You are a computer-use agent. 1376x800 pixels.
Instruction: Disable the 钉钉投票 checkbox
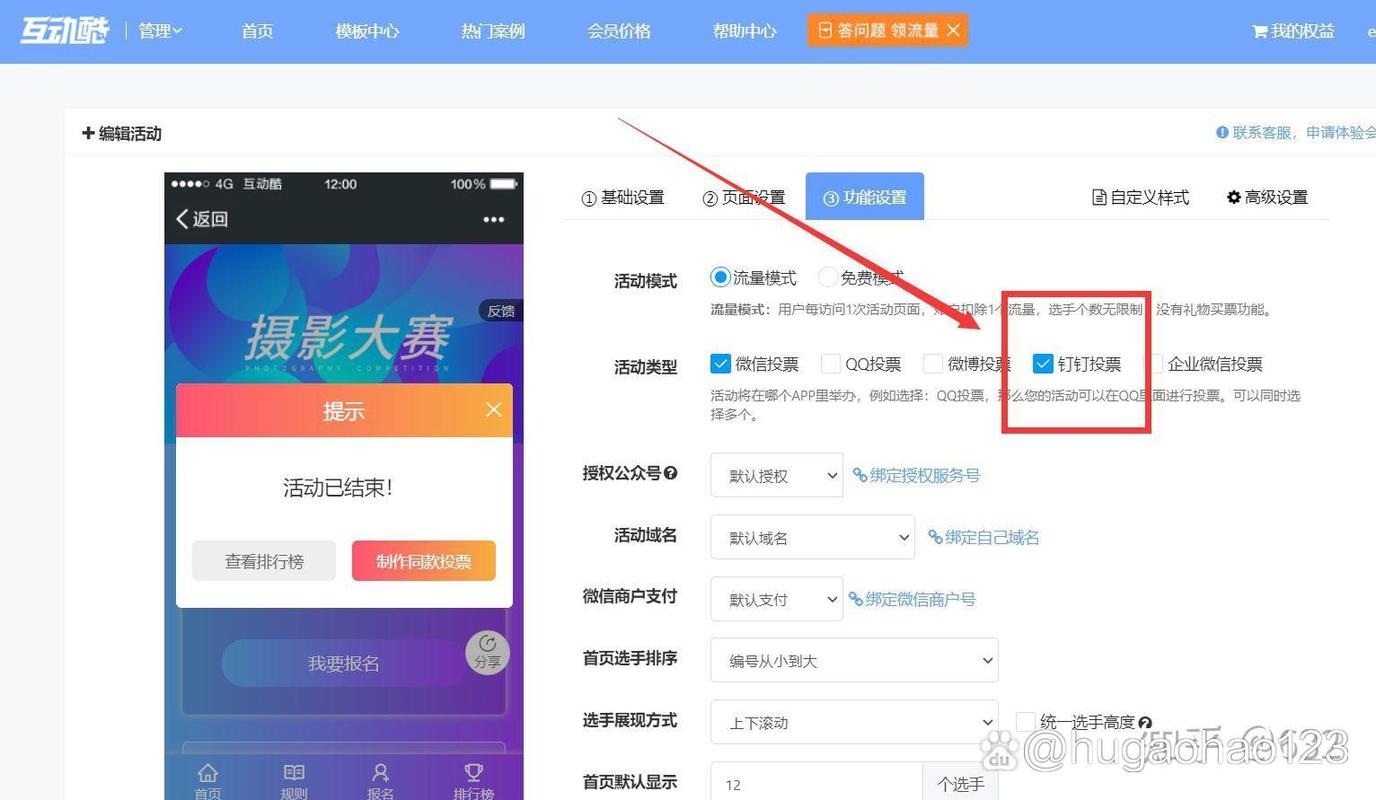(x=1041, y=363)
